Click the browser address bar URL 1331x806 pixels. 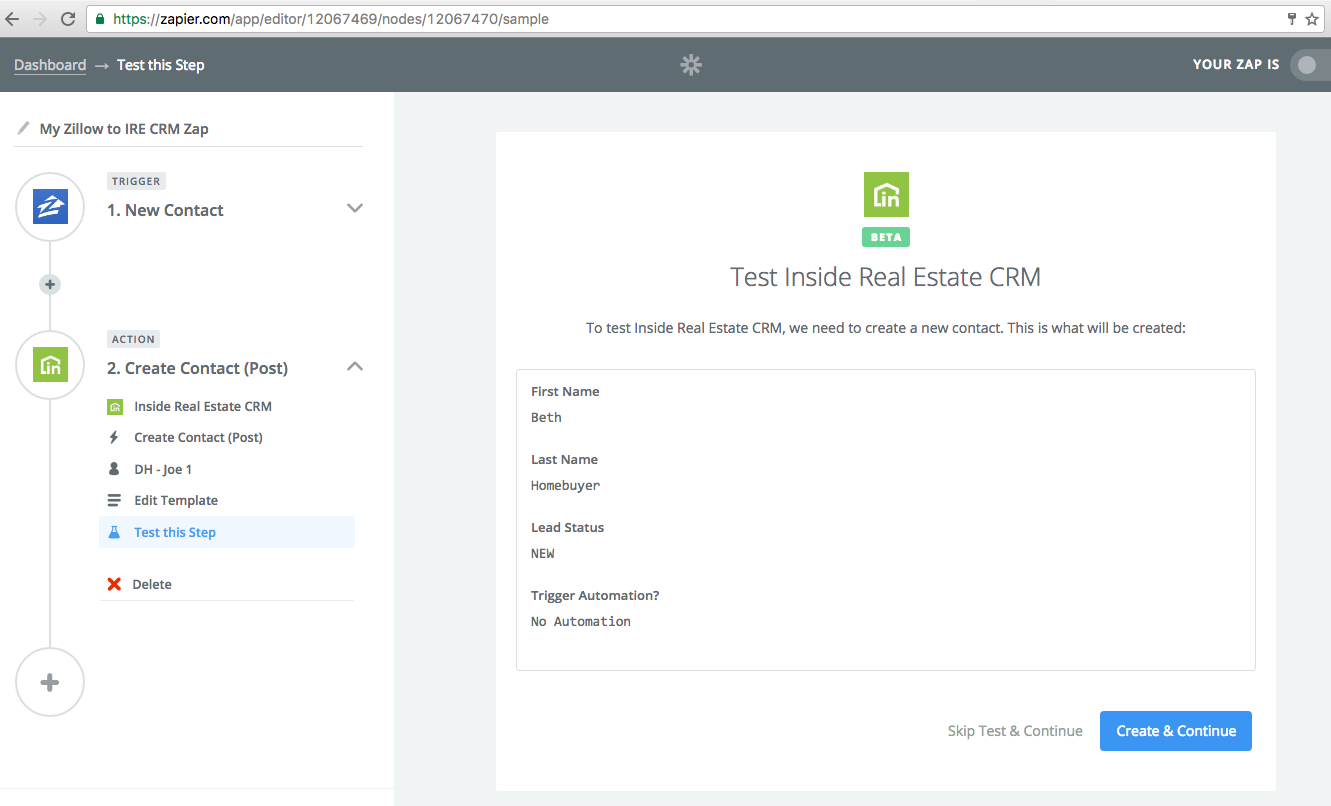[331, 19]
